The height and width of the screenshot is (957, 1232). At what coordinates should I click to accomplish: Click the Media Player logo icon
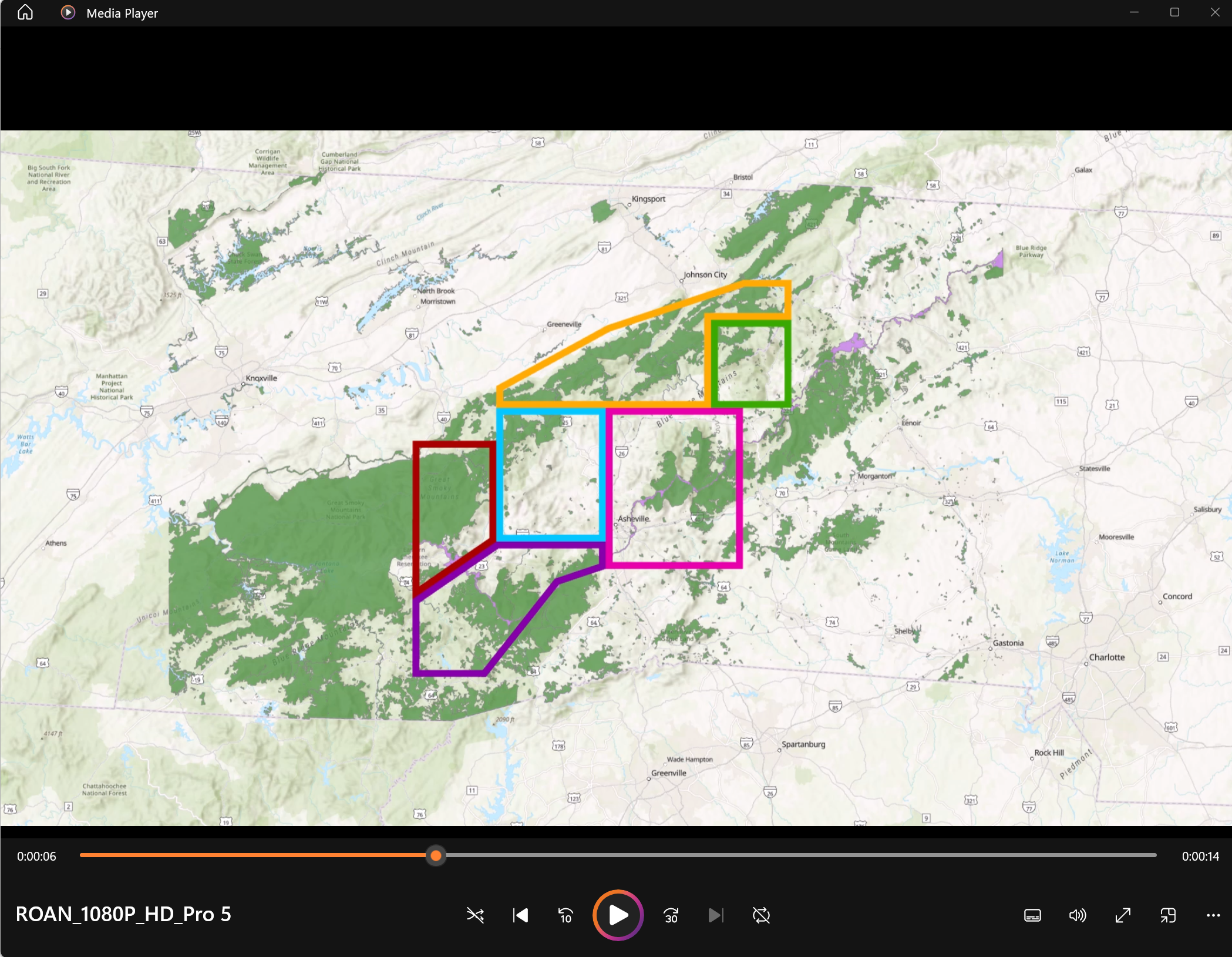tap(68, 12)
